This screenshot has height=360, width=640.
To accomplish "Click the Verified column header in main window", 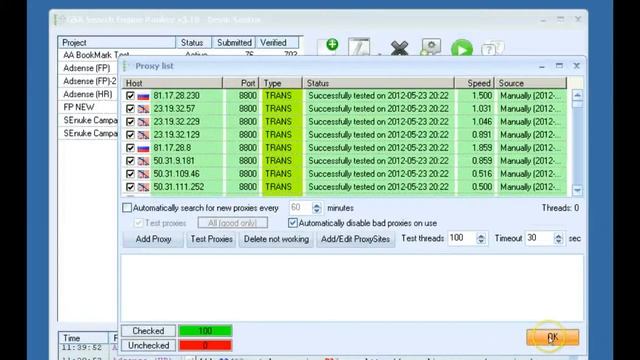I will click(x=277, y=42).
